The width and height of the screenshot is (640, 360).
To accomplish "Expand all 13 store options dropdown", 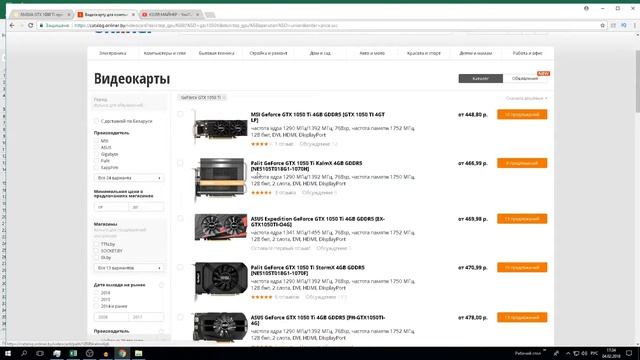I will click(x=129, y=268).
